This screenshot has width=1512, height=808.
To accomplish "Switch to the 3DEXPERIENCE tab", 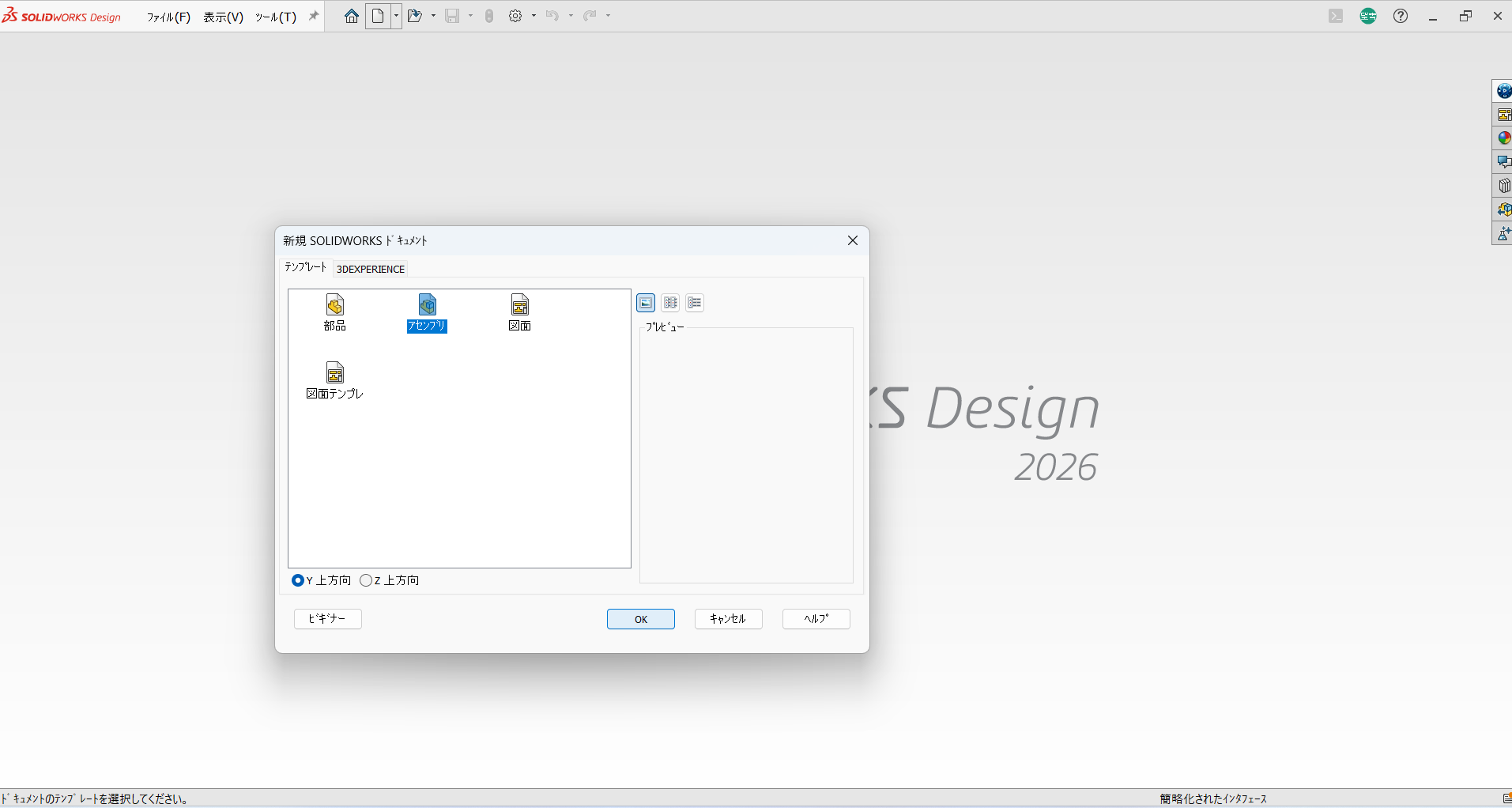I will pyautogui.click(x=371, y=269).
